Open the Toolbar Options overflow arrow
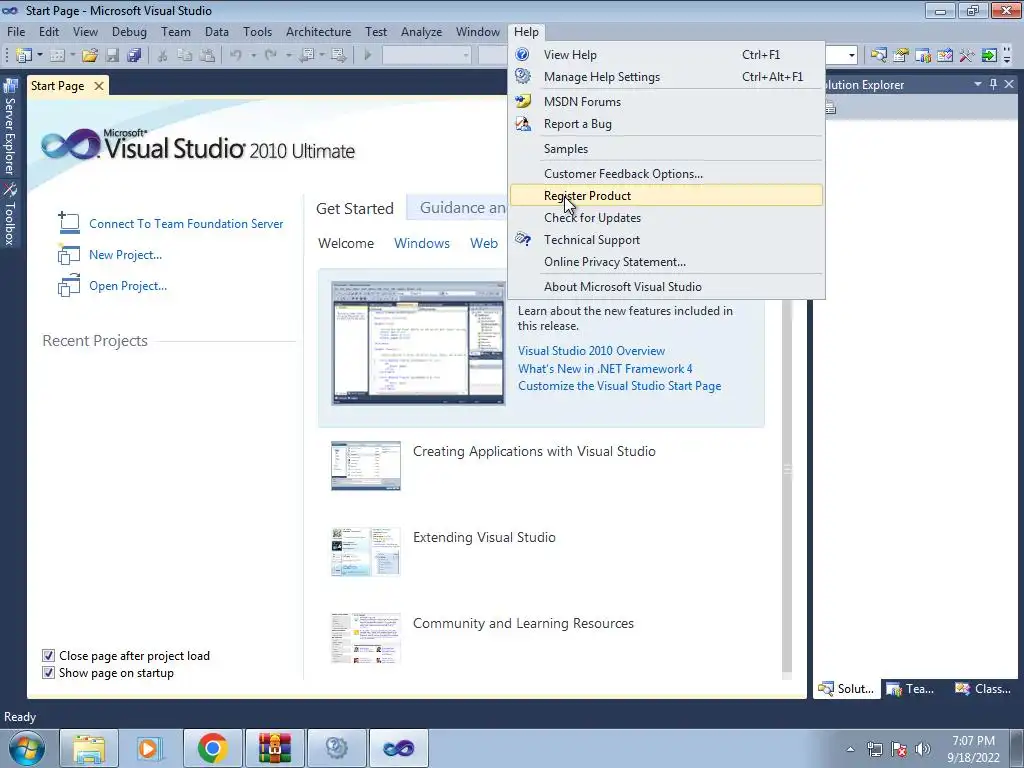Image resolution: width=1024 pixels, height=768 pixels. [1007, 56]
